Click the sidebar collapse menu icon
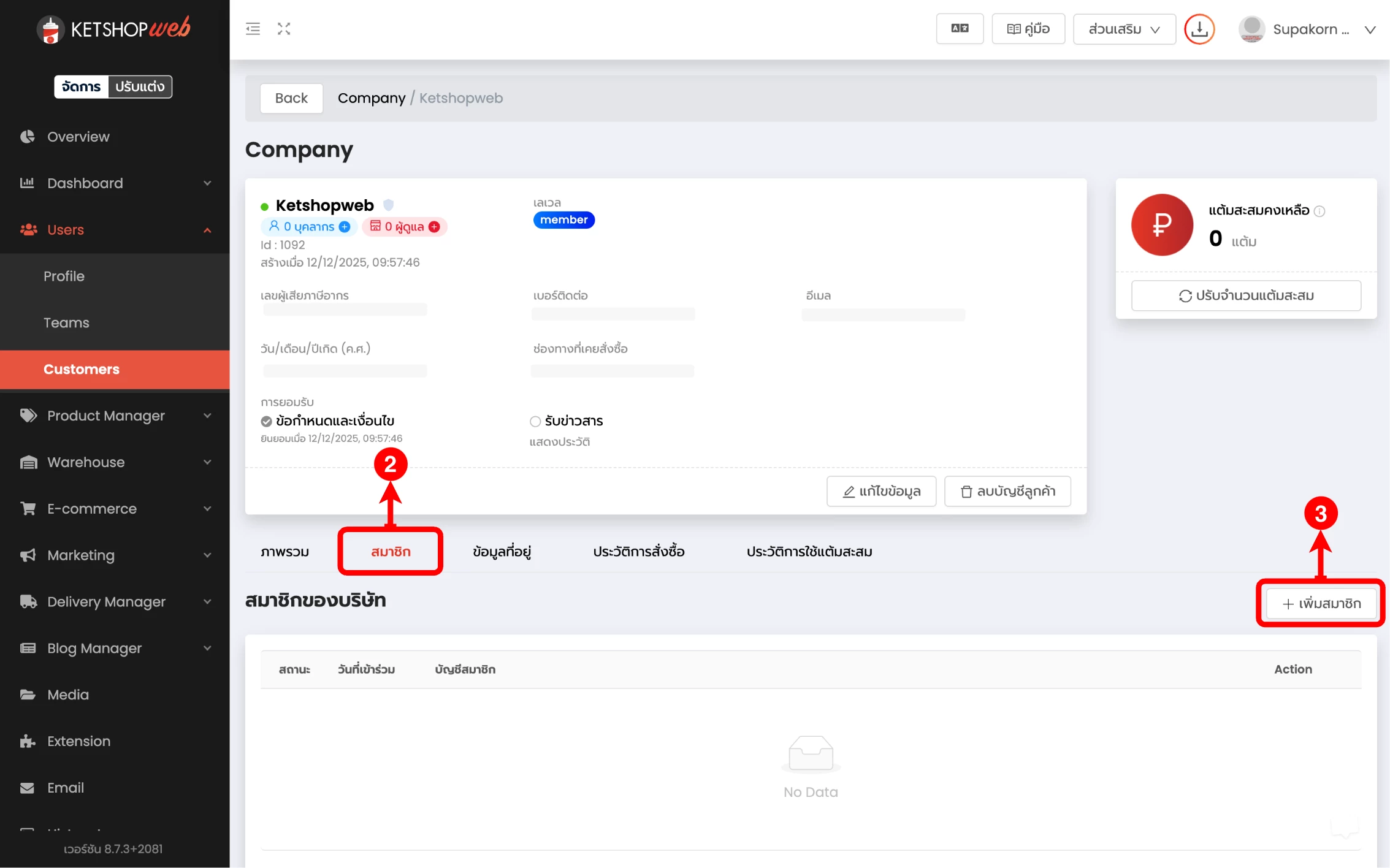The width and height of the screenshot is (1390, 868). pyautogui.click(x=253, y=29)
